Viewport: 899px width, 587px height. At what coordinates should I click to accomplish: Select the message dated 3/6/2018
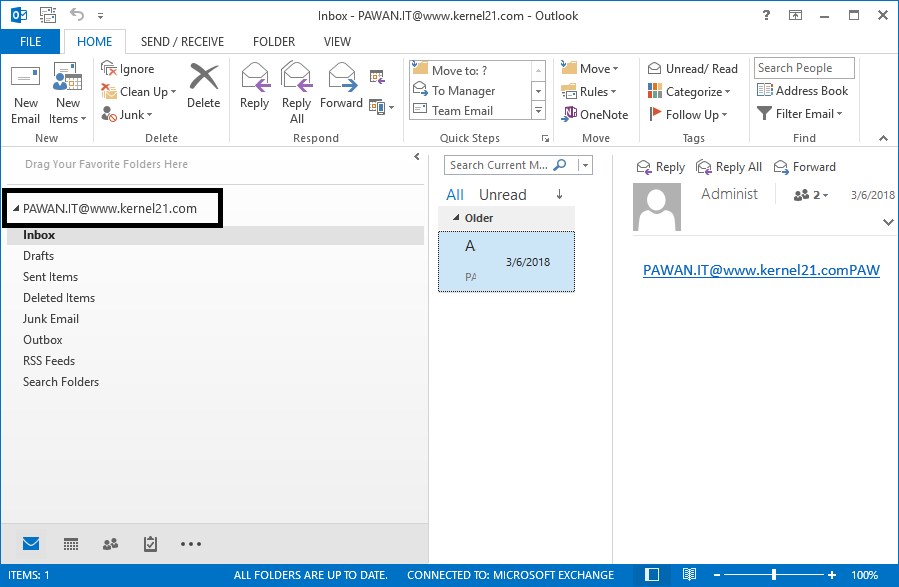pos(506,262)
